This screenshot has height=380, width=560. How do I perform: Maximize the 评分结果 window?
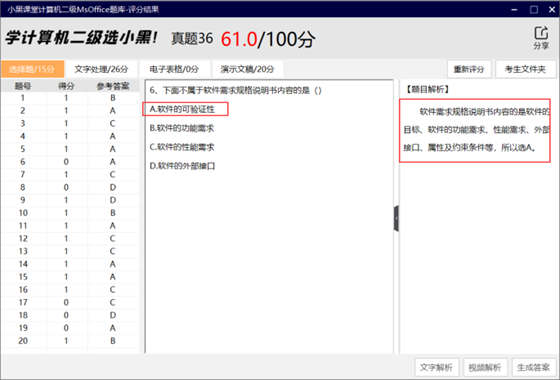click(534, 10)
